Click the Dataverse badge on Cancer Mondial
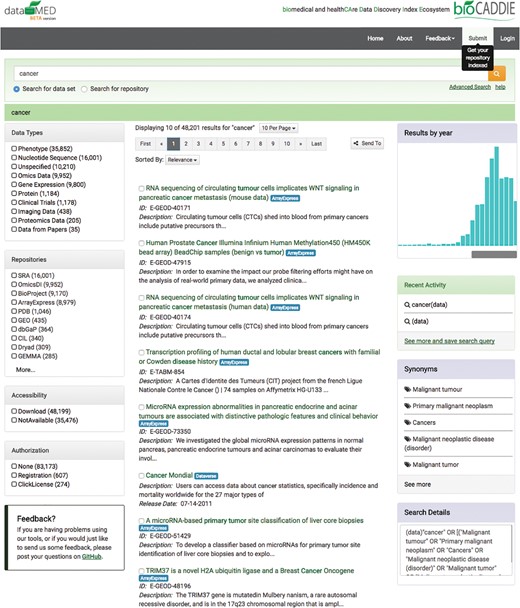520x608 pixels. tap(206, 476)
